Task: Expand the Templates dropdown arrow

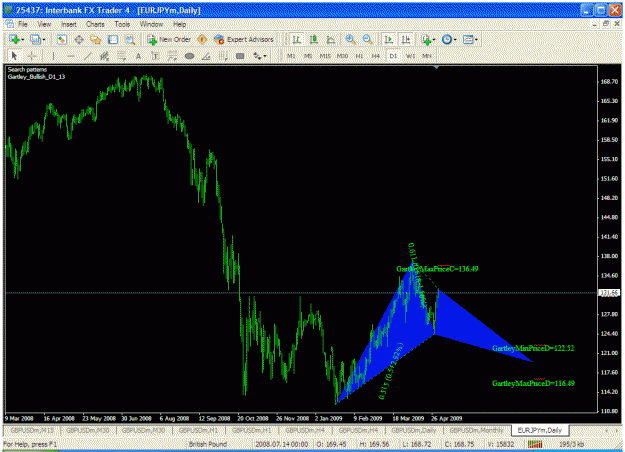Action: pyautogui.click(x=476, y=40)
